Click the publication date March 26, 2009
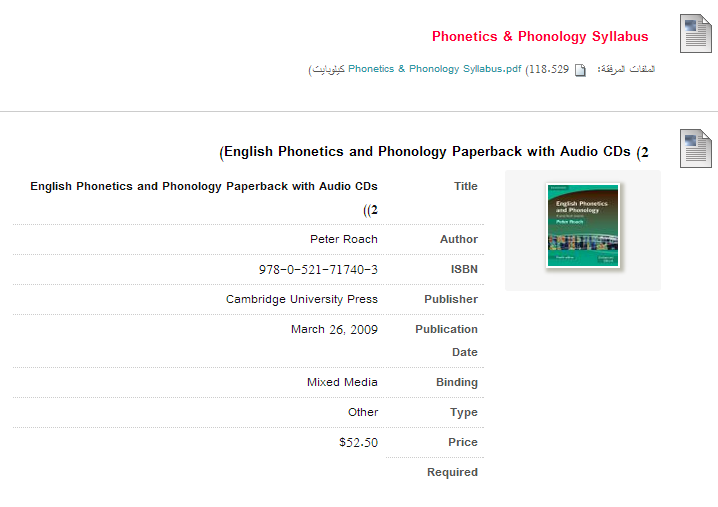Image resolution: width=718 pixels, height=507 pixels. (x=334, y=329)
